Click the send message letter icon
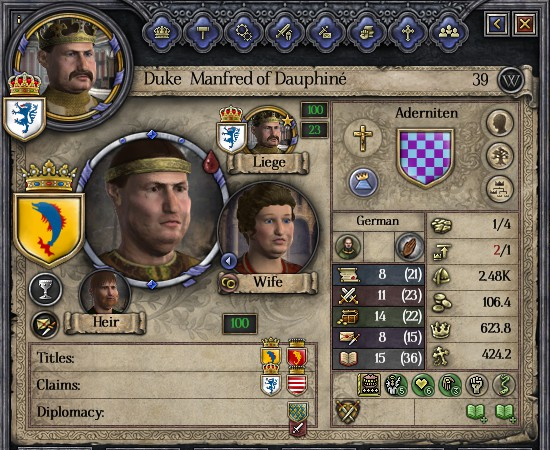 tap(45, 325)
